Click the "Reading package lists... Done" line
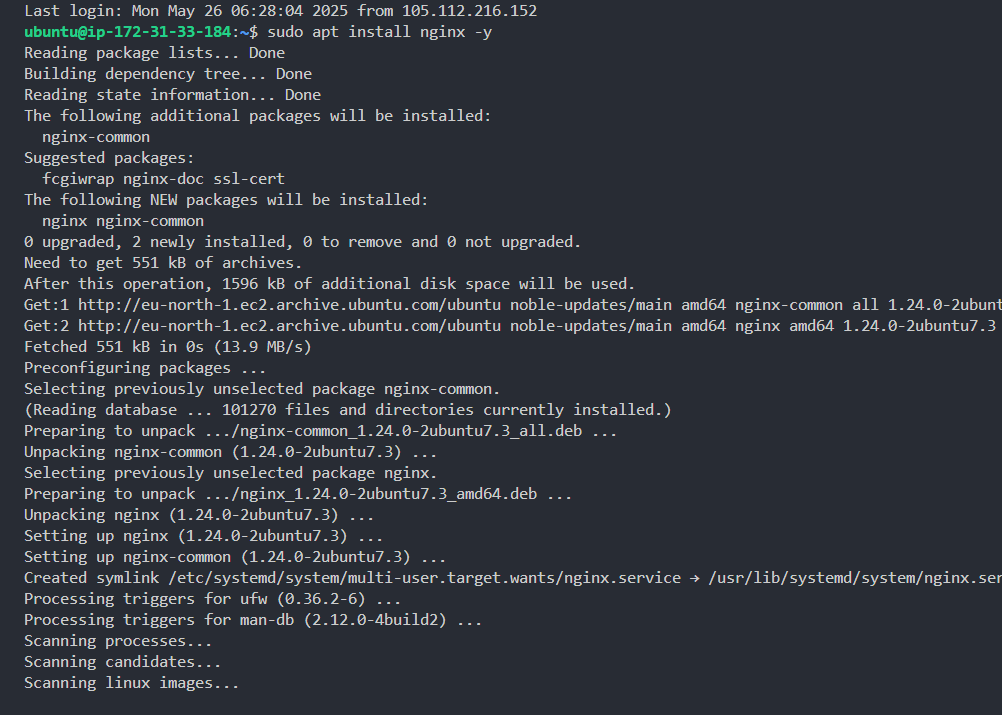 click(x=154, y=53)
